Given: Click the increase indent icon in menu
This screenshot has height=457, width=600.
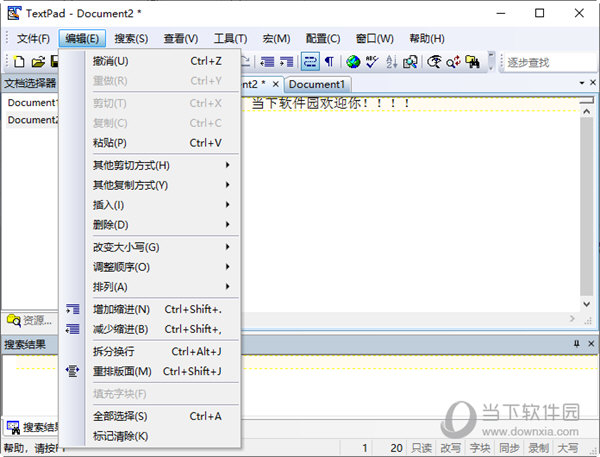Looking at the screenshot, I should tap(72, 310).
